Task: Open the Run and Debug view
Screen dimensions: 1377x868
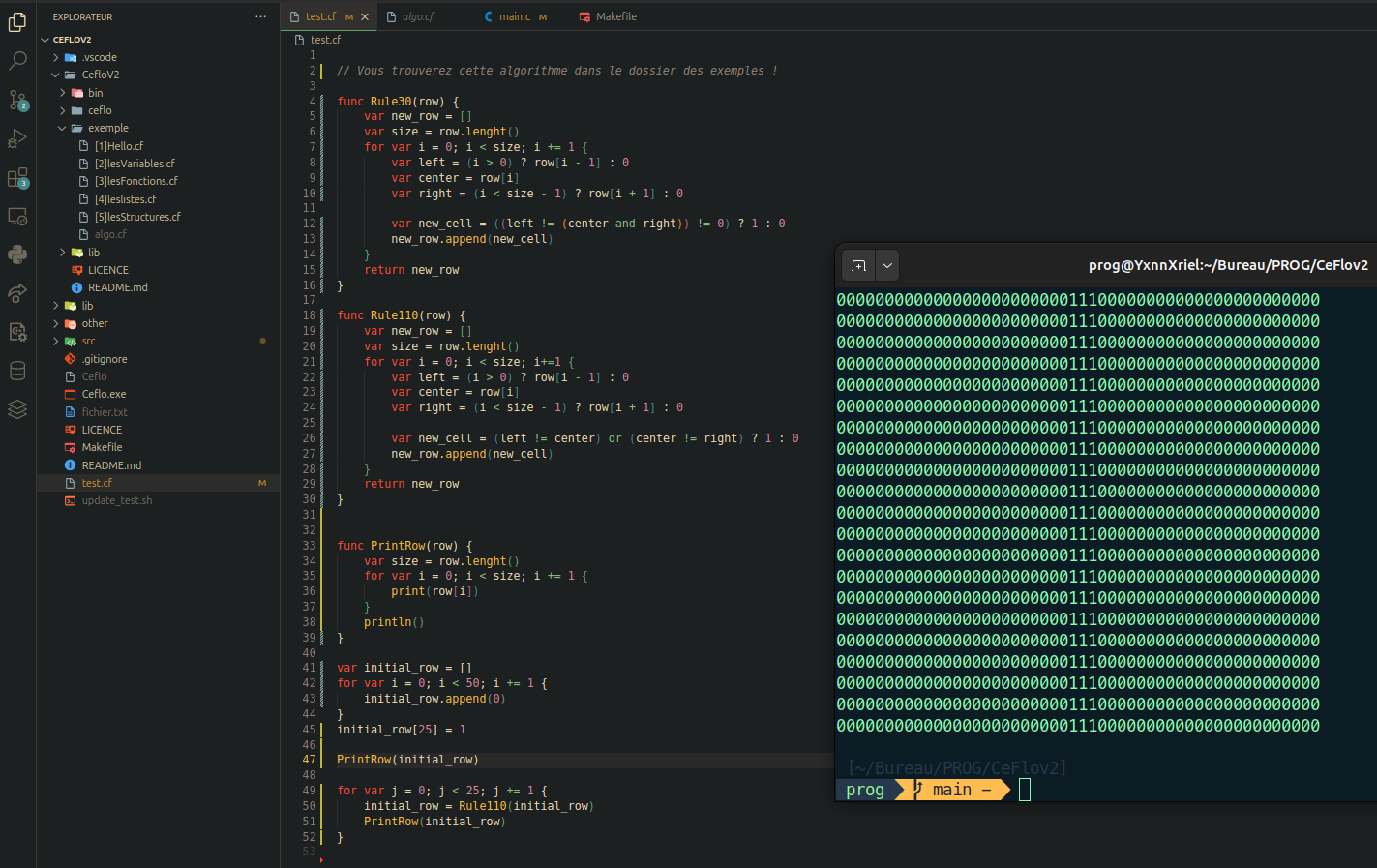Action: click(x=17, y=138)
